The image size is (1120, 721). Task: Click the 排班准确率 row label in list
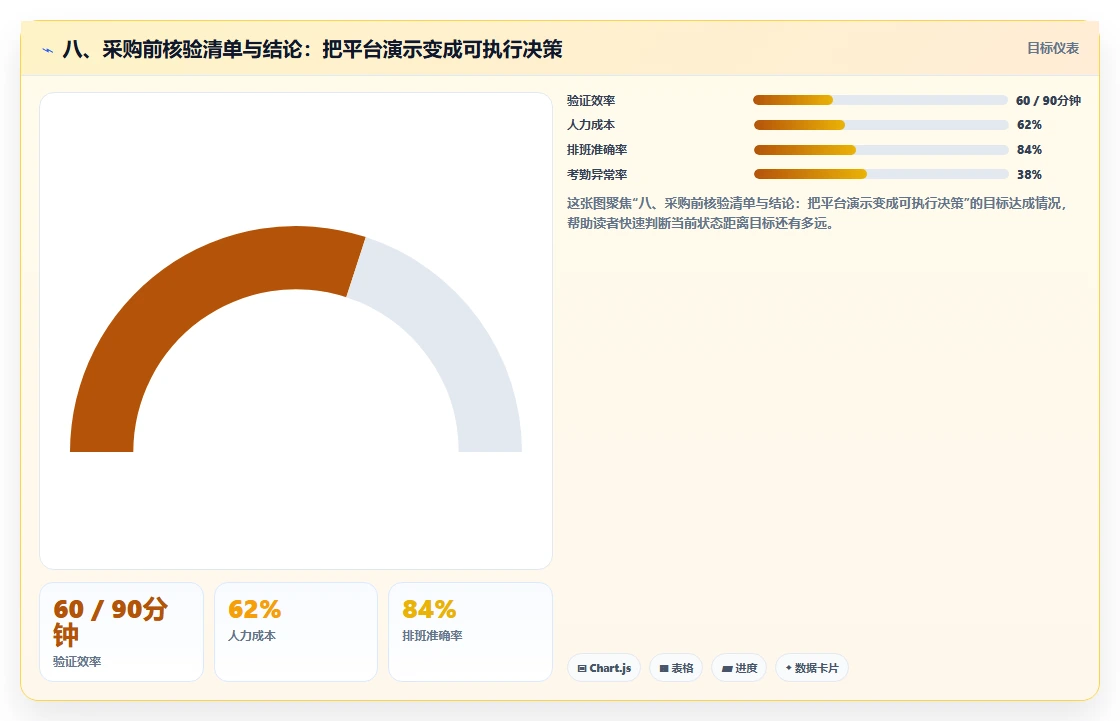597,150
